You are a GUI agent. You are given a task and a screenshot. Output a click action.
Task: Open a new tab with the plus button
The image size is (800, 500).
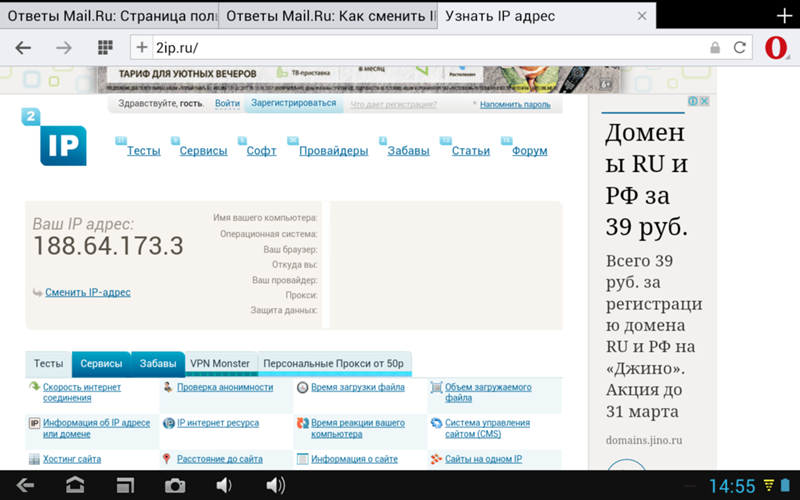coord(784,16)
